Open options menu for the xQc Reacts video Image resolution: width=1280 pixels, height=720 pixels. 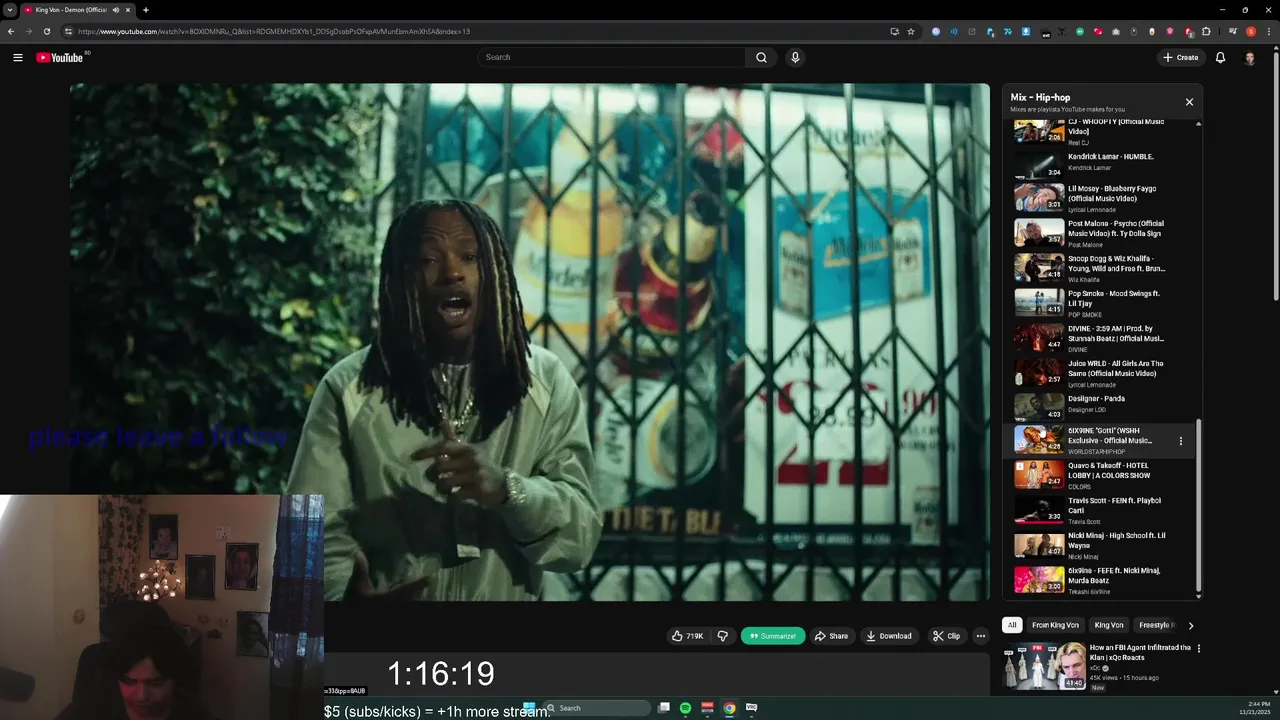tap(1199, 648)
